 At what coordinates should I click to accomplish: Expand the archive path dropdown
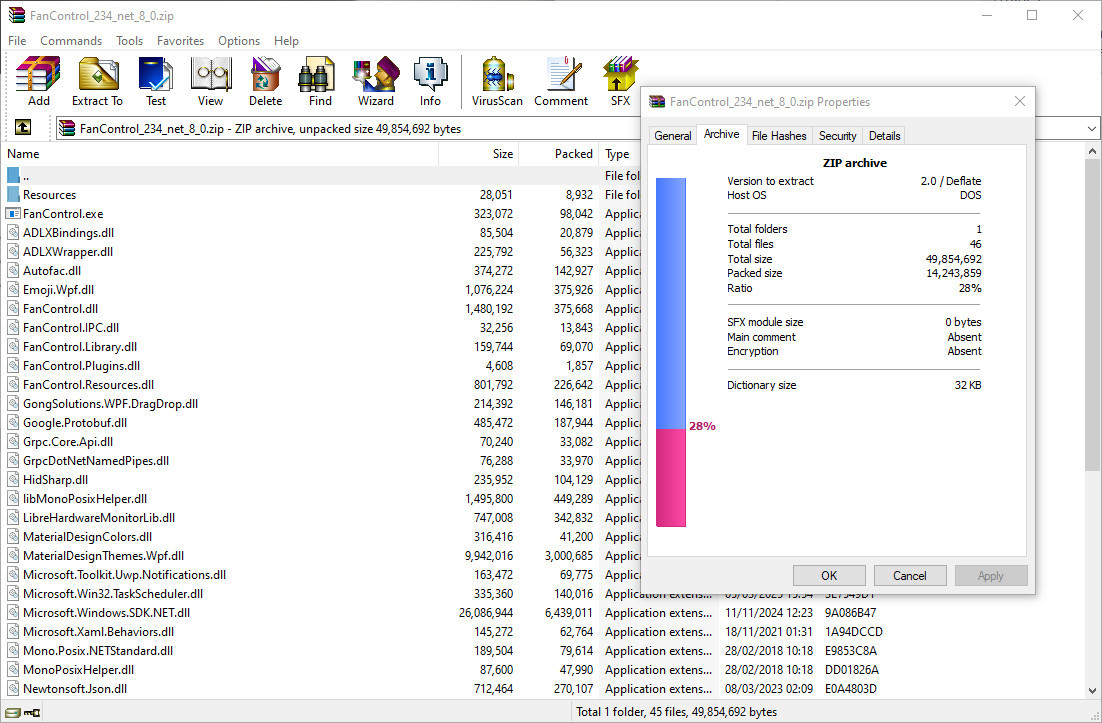tap(1090, 128)
